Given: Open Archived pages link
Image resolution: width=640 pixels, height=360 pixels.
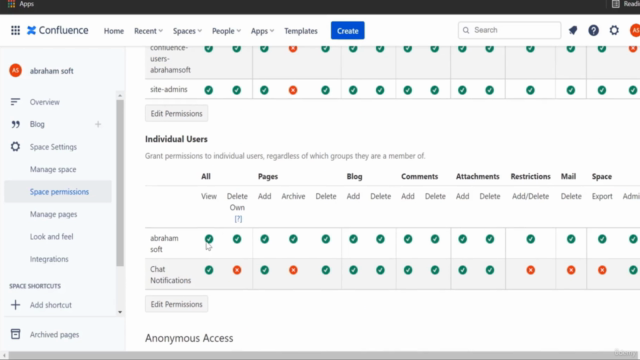Looking at the screenshot, I should click(54, 334).
